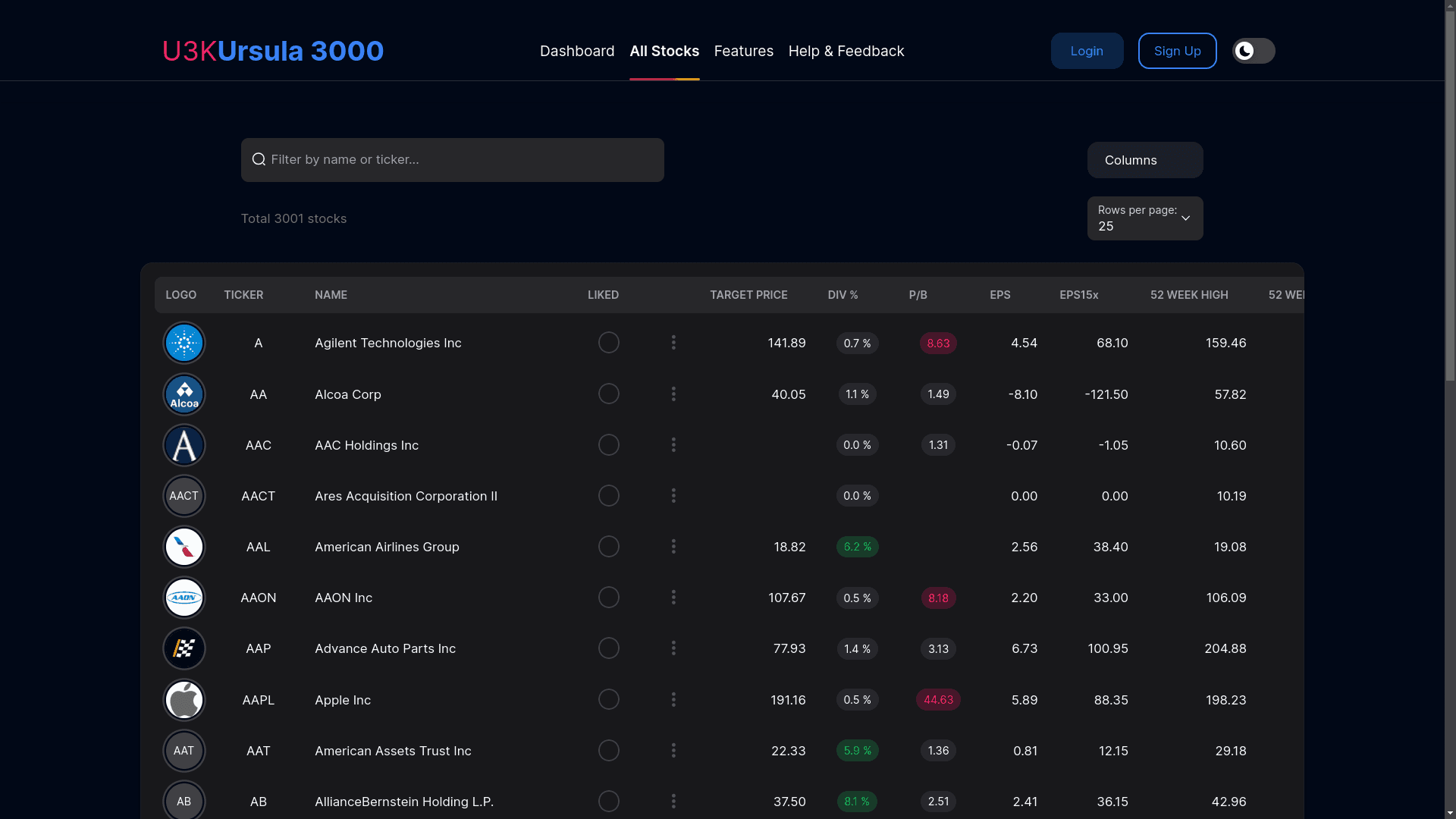
Task: Click the AAT placeholder logo
Action: coord(184,751)
